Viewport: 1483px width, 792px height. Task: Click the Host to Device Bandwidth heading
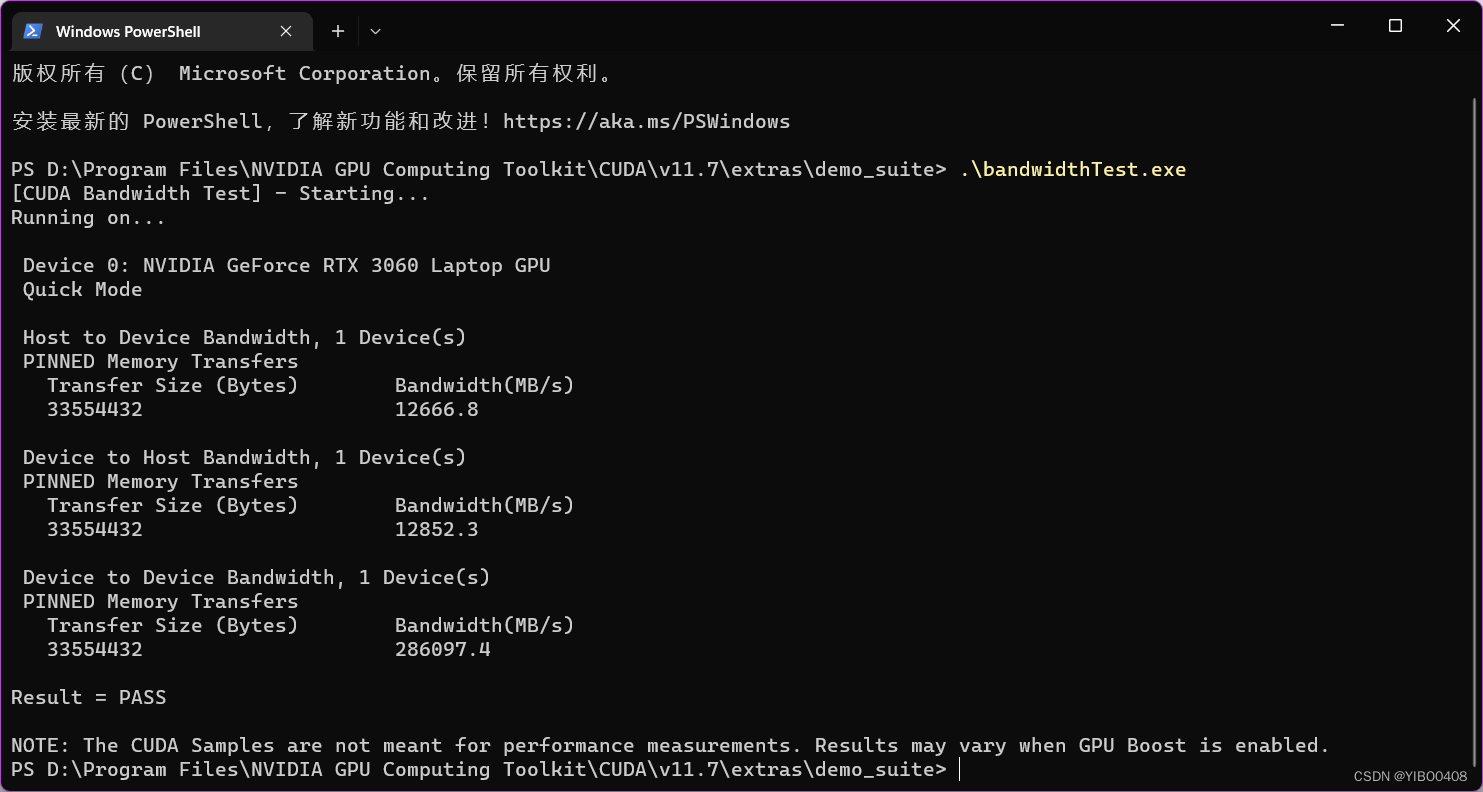coord(244,337)
